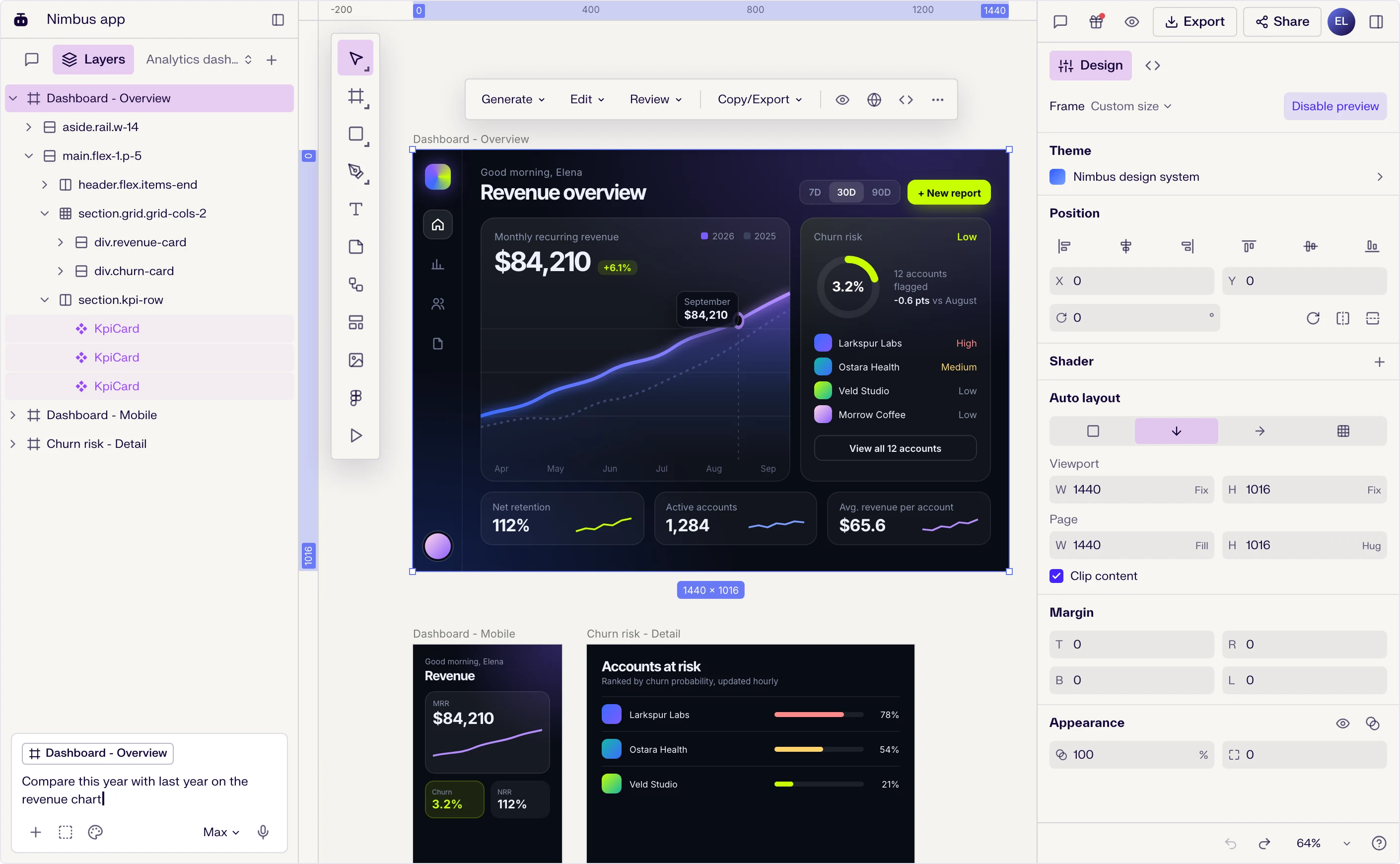
Task: Click align left icon in Position
Action: pyautogui.click(x=1064, y=246)
